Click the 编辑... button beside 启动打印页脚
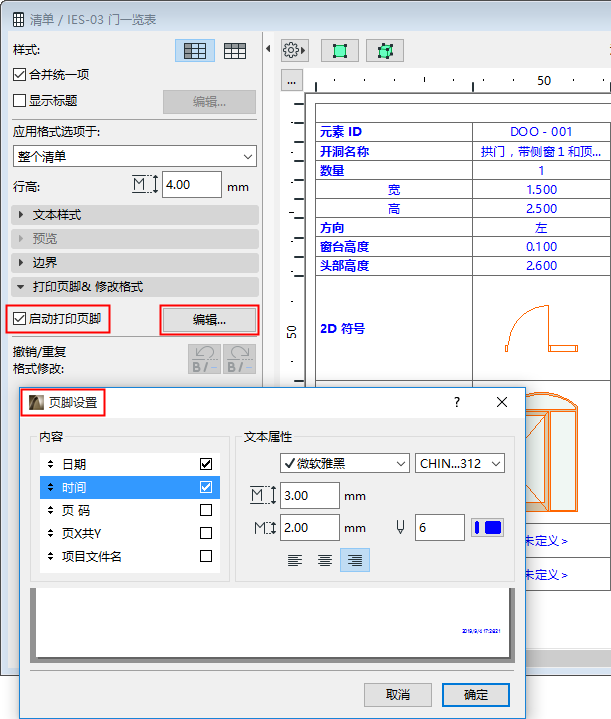Viewport: 611px width, 719px height. [x=209, y=320]
